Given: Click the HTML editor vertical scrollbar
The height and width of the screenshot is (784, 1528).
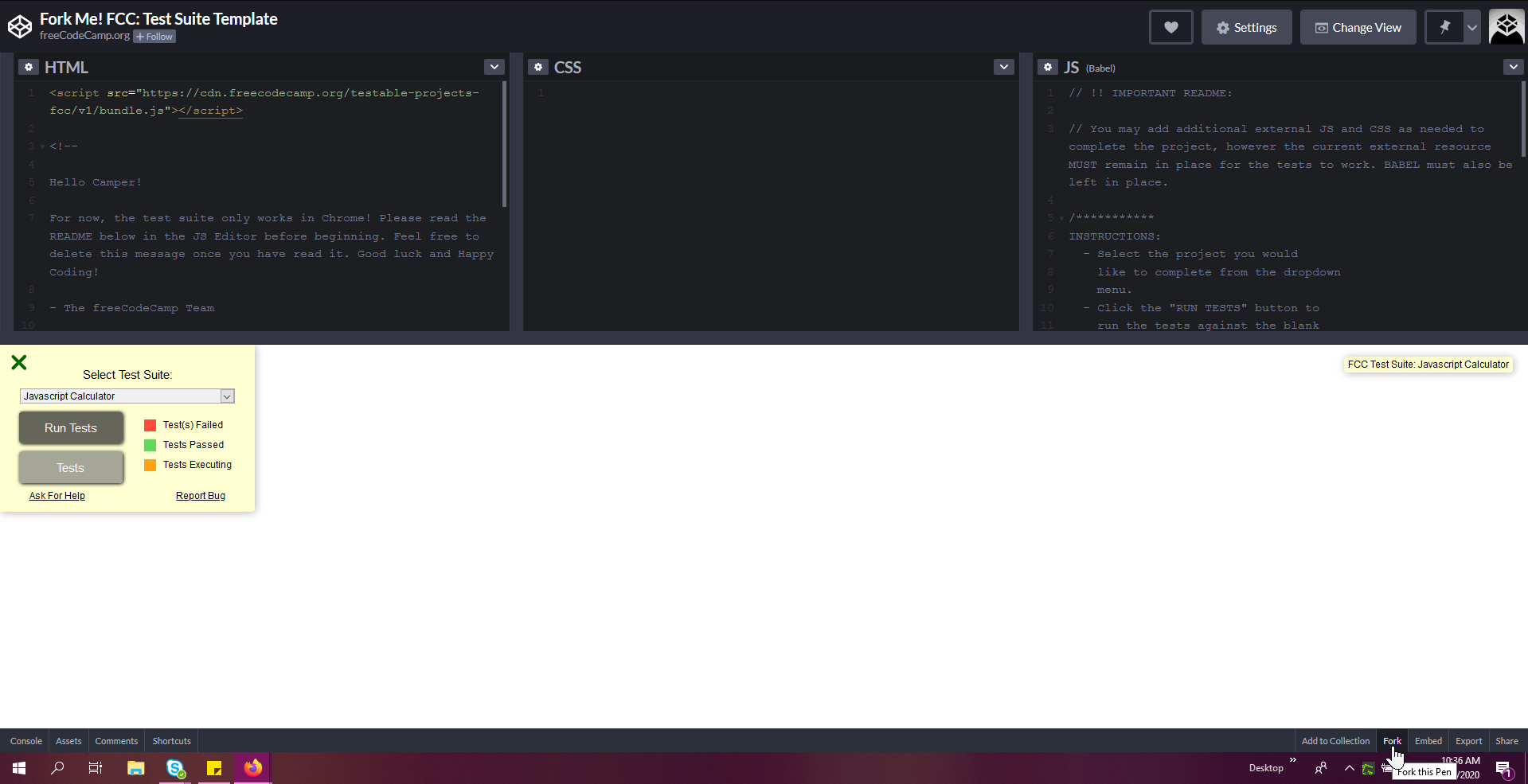Looking at the screenshot, I should pyautogui.click(x=504, y=143).
